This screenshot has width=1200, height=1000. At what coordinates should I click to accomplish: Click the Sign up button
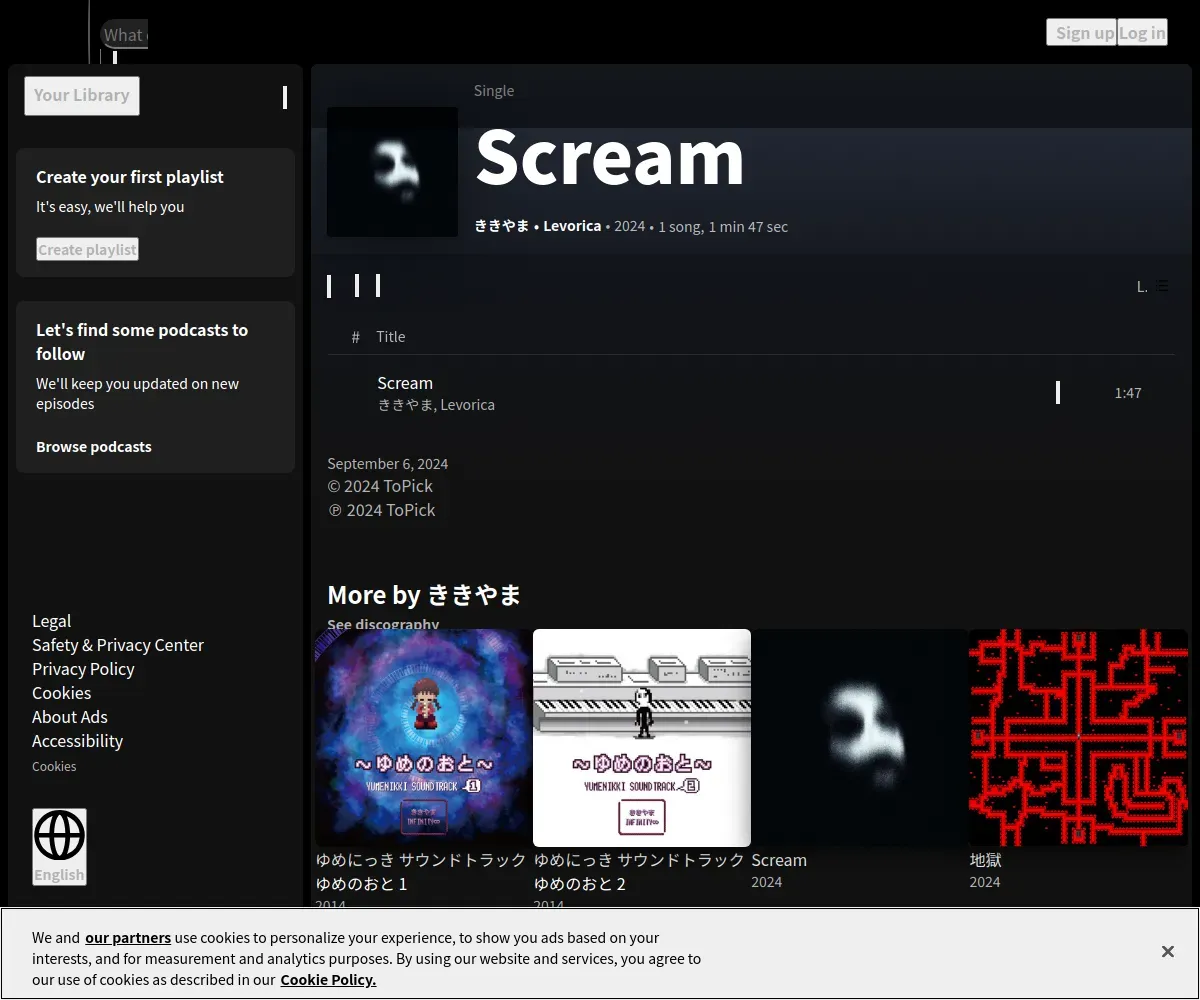pos(1084,33)
